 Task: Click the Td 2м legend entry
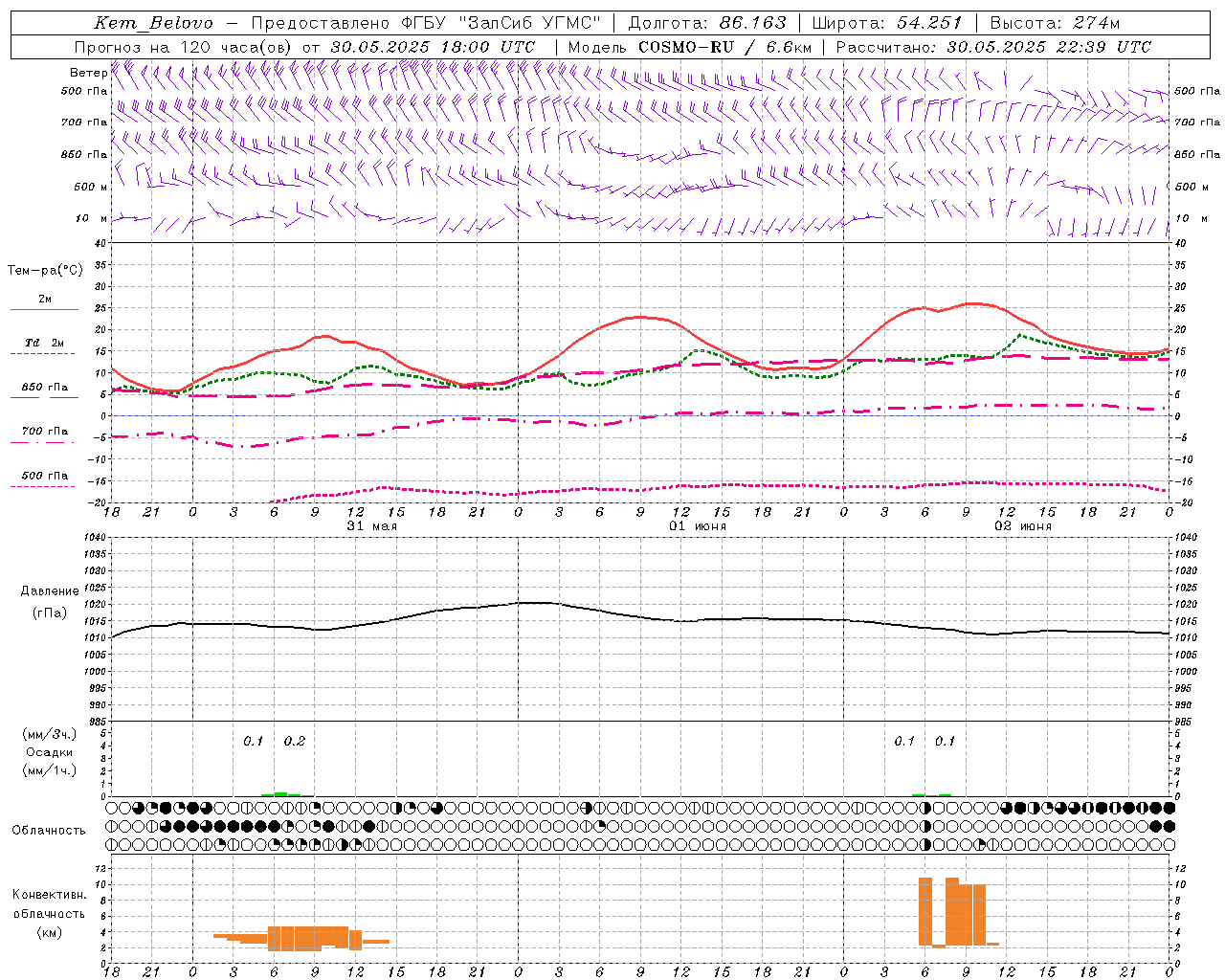tap(44, 343)
